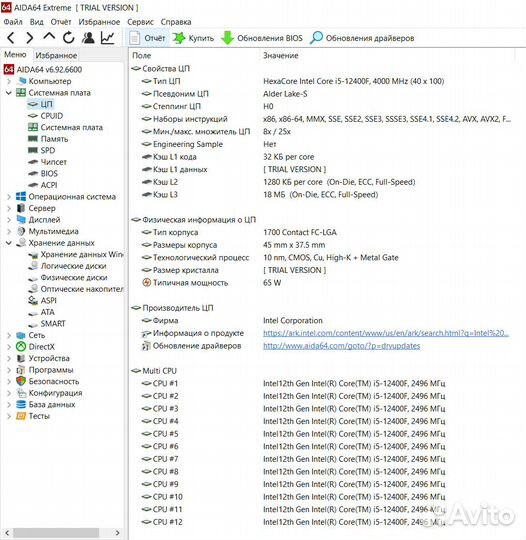
Task: Click the Тесты icon
Action: (x=21, y=416)
